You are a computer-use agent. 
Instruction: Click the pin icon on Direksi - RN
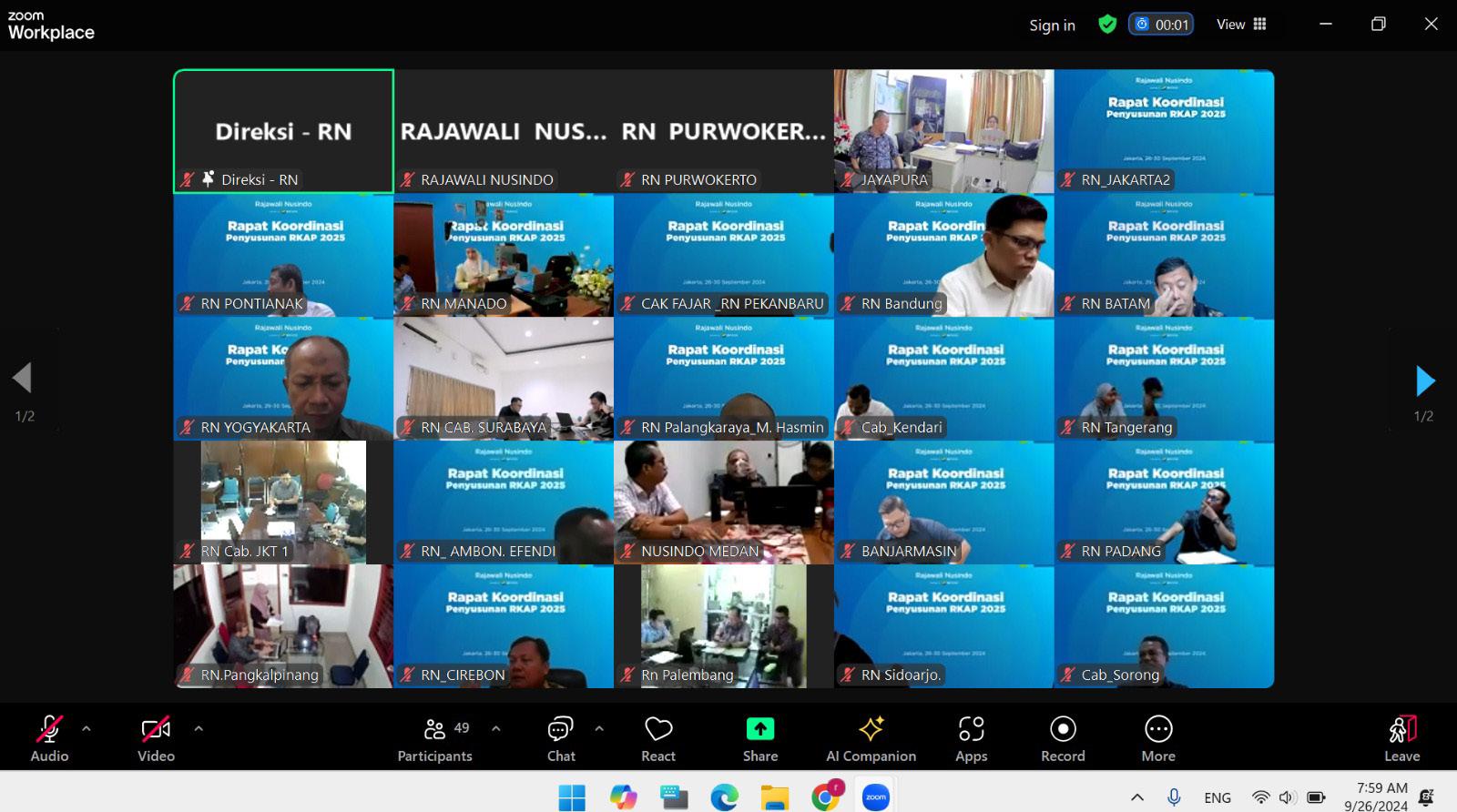coord(209,179)
